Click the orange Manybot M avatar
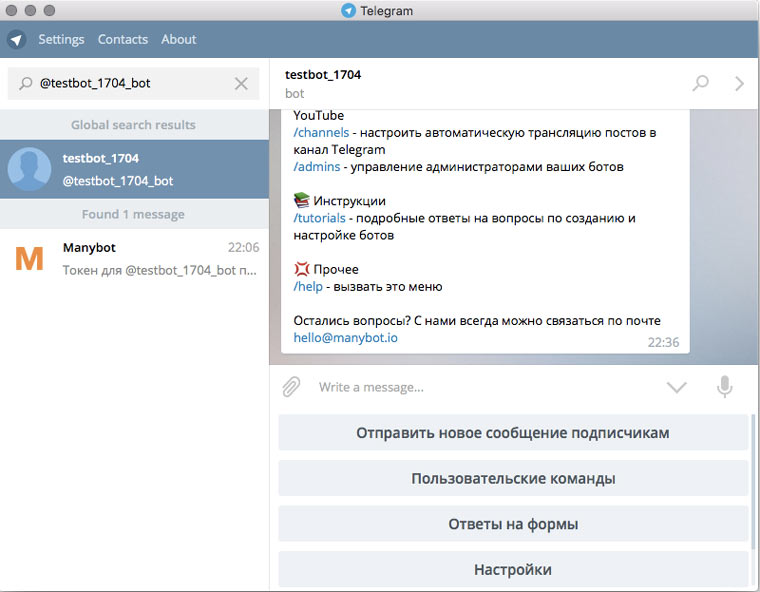Image resolution: width=760 pixels, height=592 pixels. [x=29, y=258]
